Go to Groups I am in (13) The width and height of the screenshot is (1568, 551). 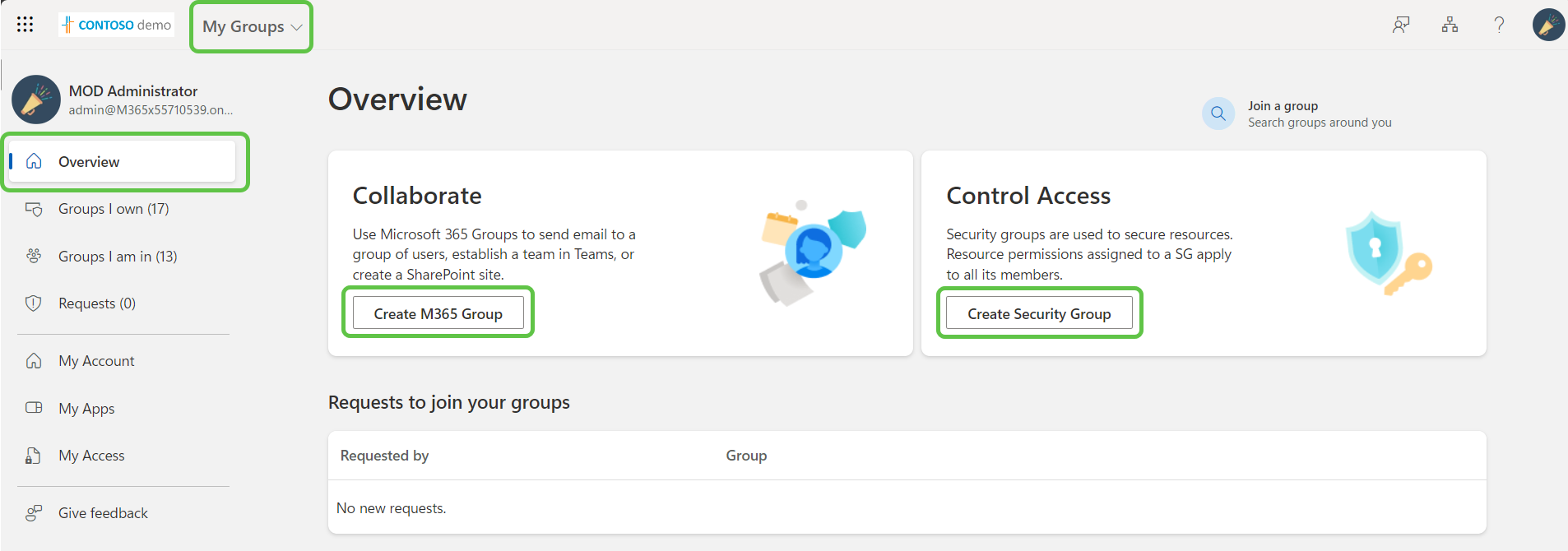point(117,257)
